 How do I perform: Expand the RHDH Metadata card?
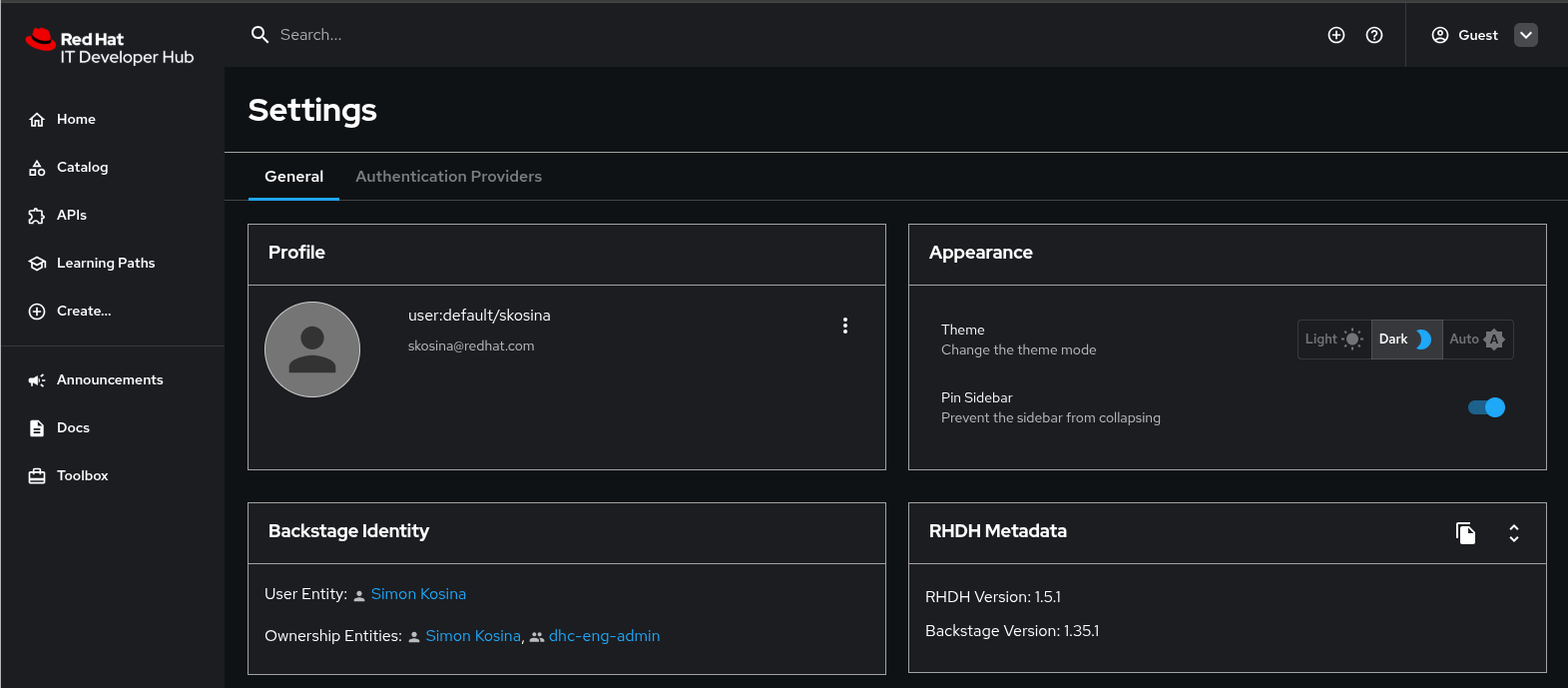[x=1514, y=533]
